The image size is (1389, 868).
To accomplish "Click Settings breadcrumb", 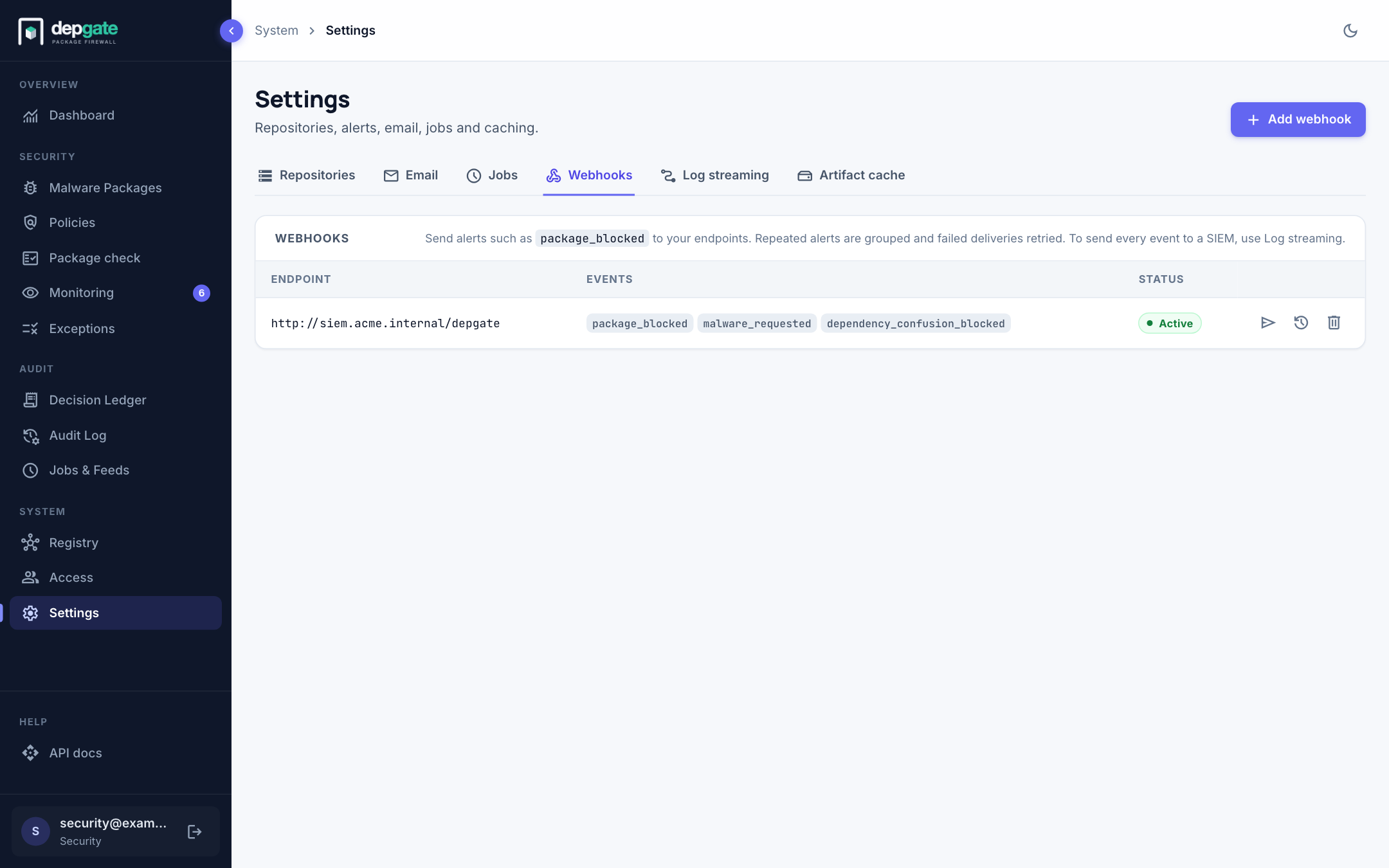I will pyautogui.click(x=350, y=31).
